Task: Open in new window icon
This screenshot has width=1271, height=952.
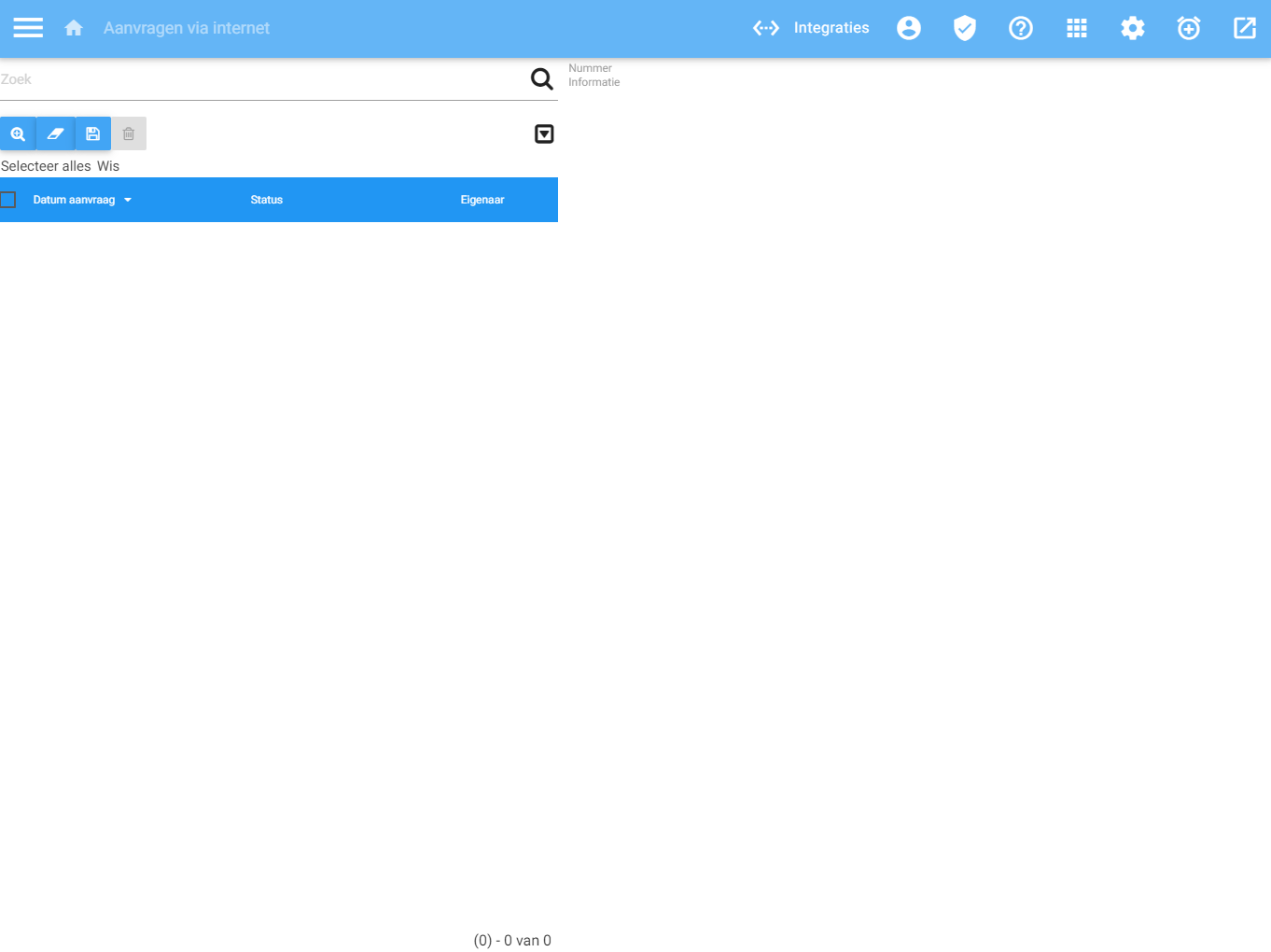Action: [x=1244, y=28]
